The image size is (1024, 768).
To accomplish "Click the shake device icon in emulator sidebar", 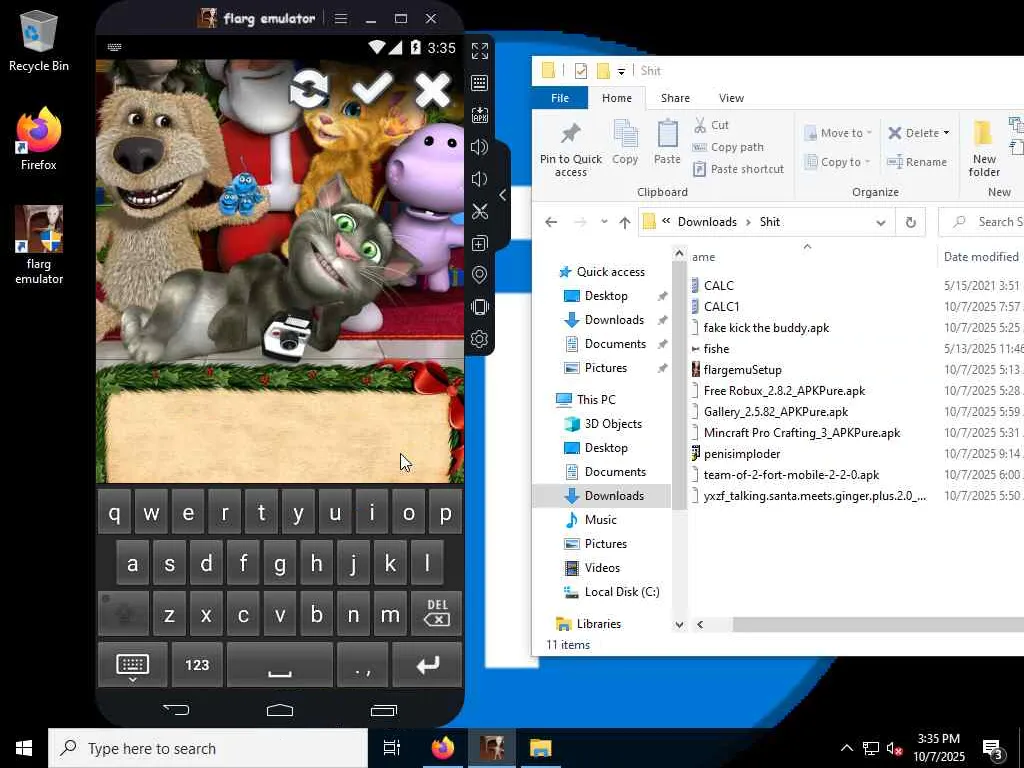I will pyautogui.click(x=479, y=307).
